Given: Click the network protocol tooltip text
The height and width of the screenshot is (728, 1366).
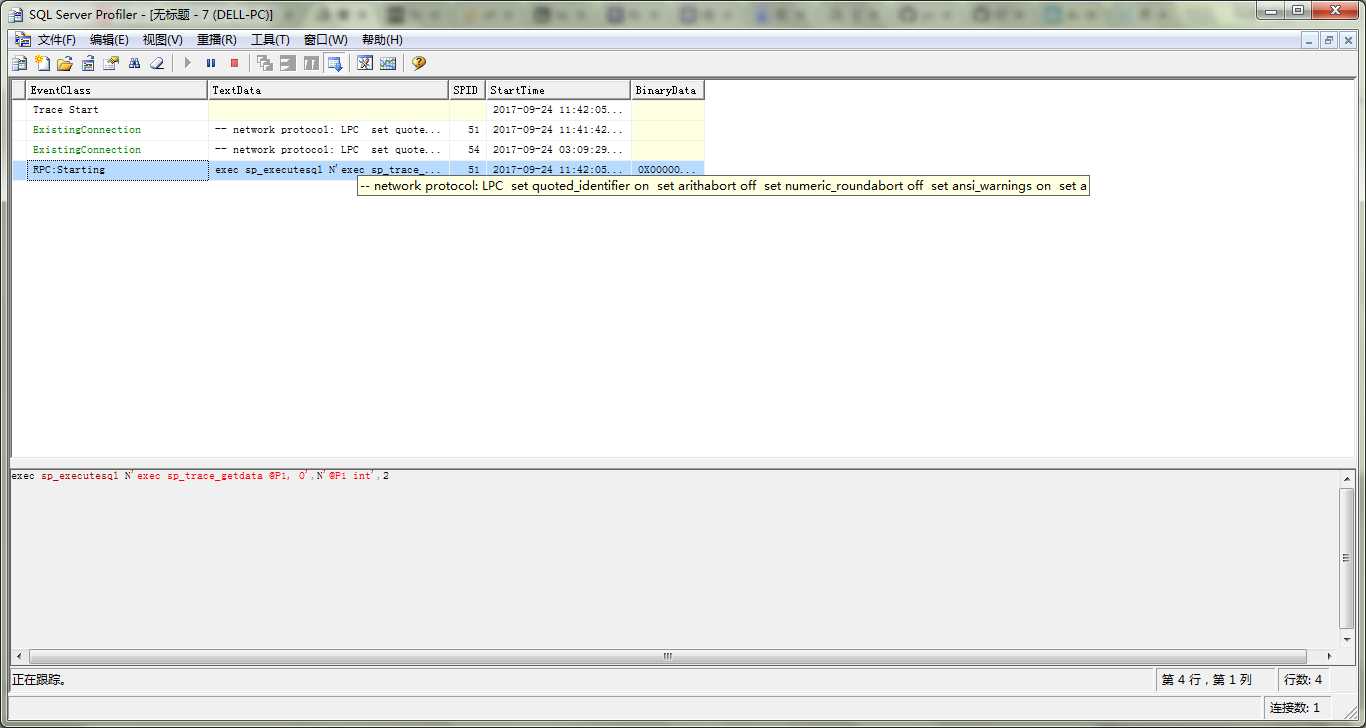Looking at the screenshot, I should click(723, 186).
